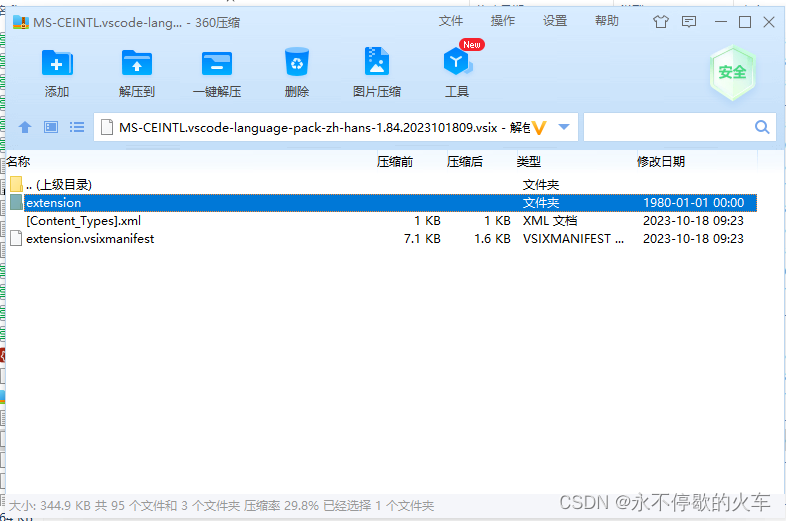Click the 360压缩 app logo icon
Image resolution: width=786 pixels, height=521 pixels.
point(21,22)
